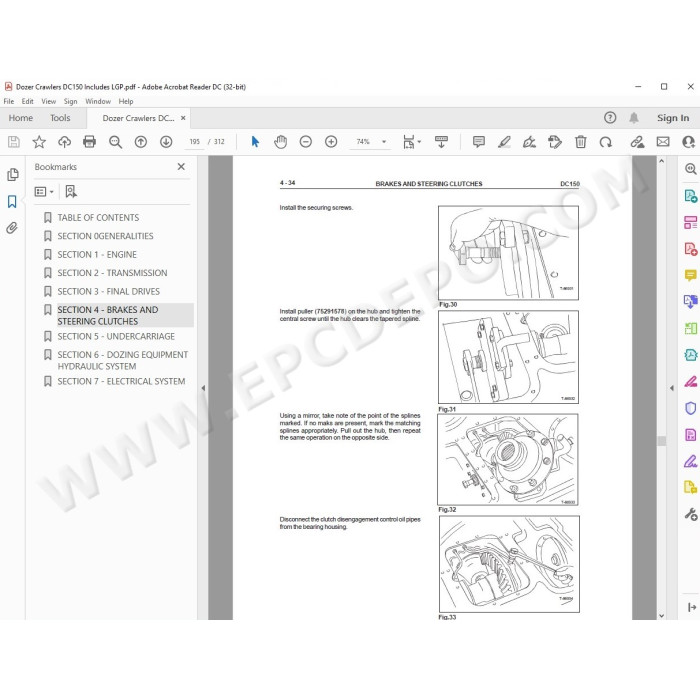Click the upload to cloud icon
Viewport: 700px width, 700px height.
coord(64,142)
